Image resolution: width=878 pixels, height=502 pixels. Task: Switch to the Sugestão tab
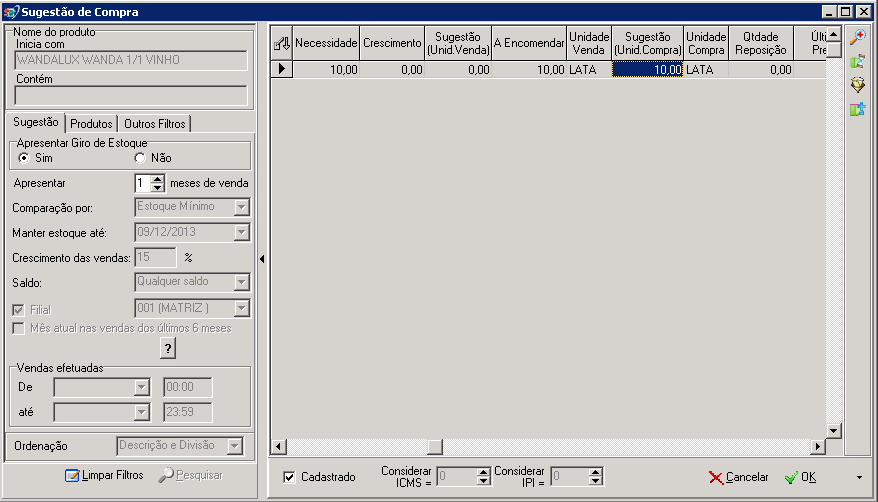tap(36, 122)
